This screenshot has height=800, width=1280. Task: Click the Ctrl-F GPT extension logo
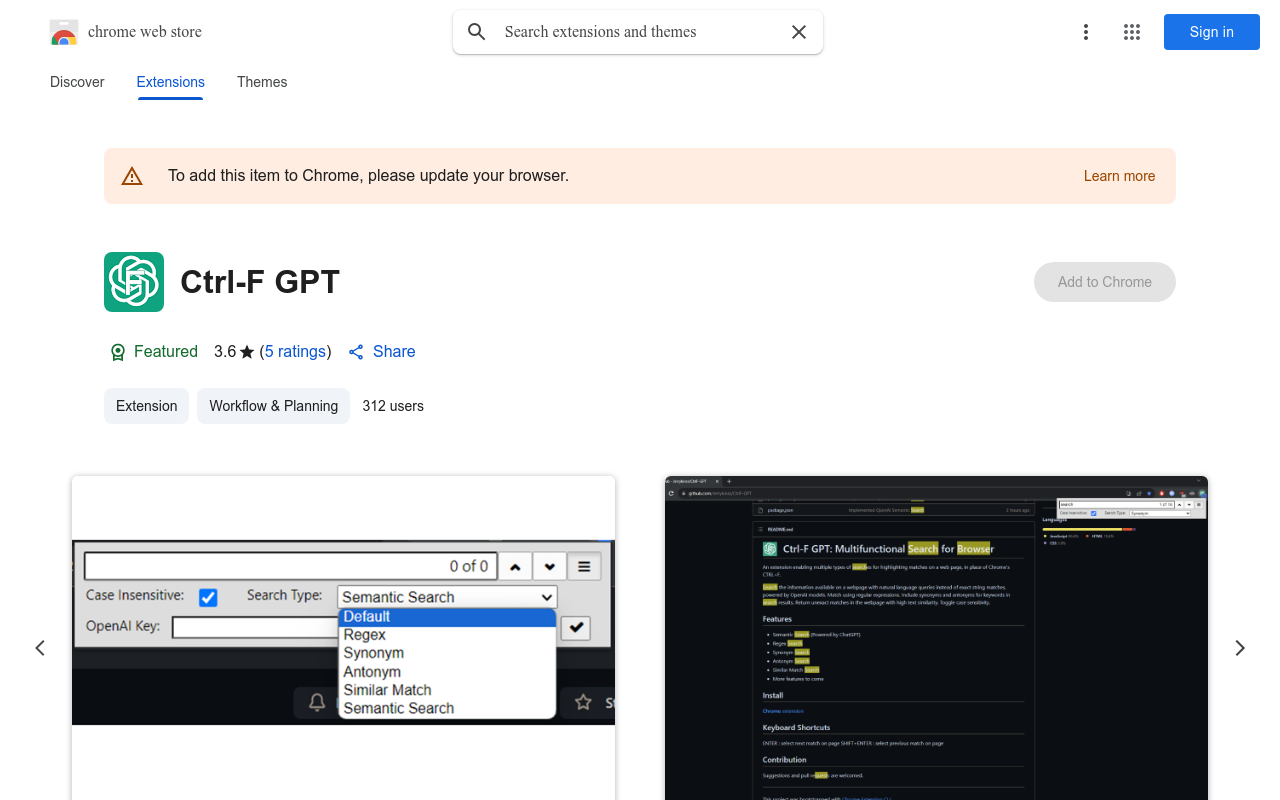pos(134,282)
